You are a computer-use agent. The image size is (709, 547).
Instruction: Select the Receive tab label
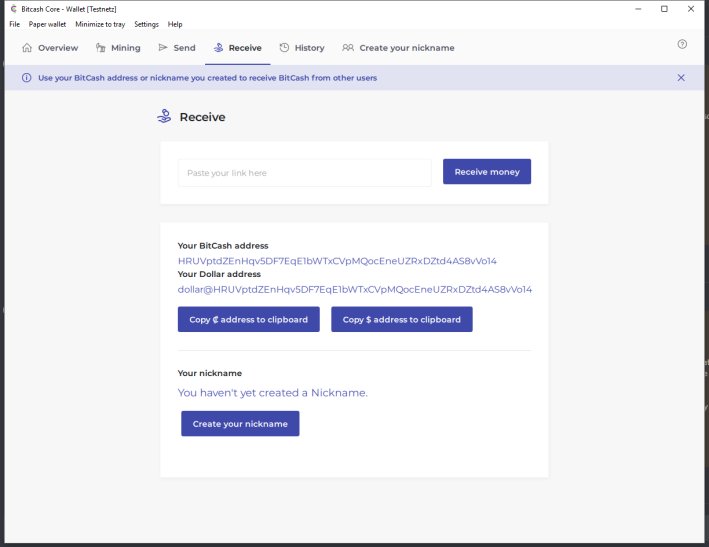tap(245, 48)
